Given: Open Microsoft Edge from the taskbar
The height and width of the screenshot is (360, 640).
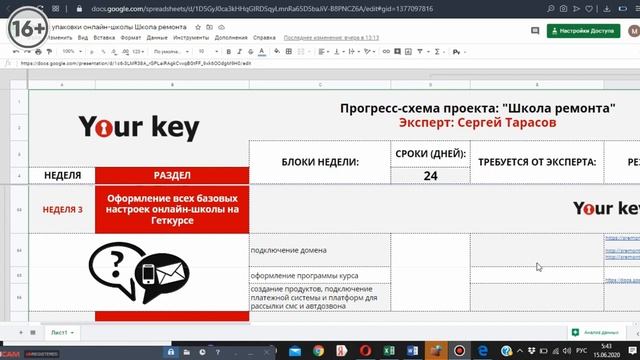Looking at the screenshot, I should (483, 351).
